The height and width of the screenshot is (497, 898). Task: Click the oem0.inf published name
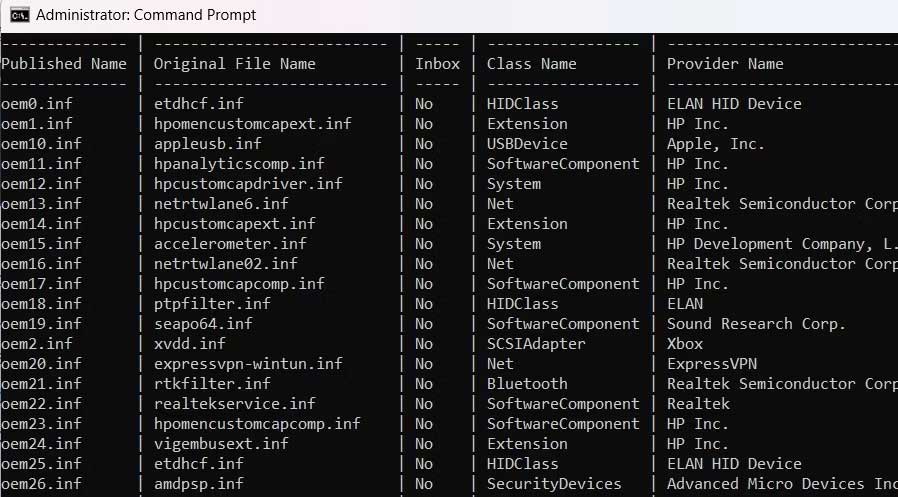tap(38, 104)
